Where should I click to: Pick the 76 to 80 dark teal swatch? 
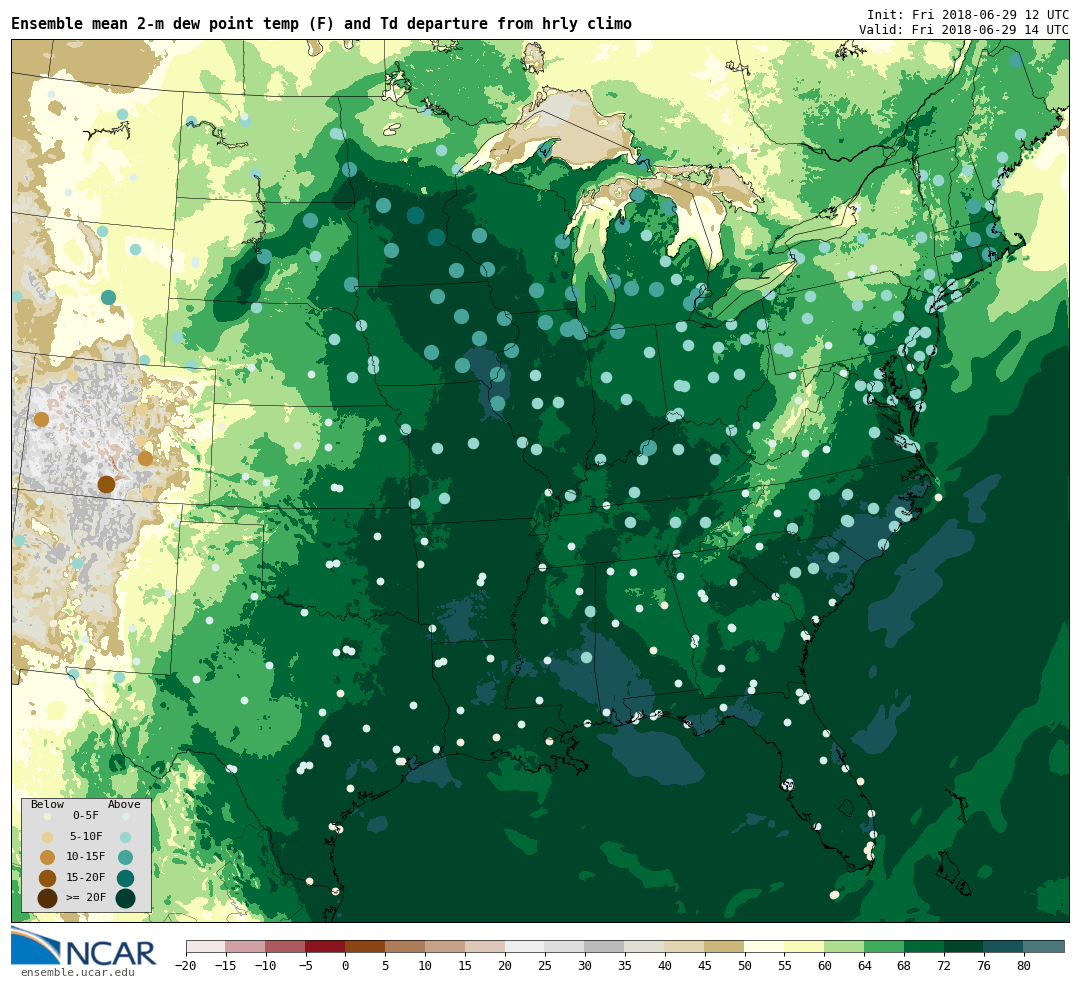click(1005, 946)
